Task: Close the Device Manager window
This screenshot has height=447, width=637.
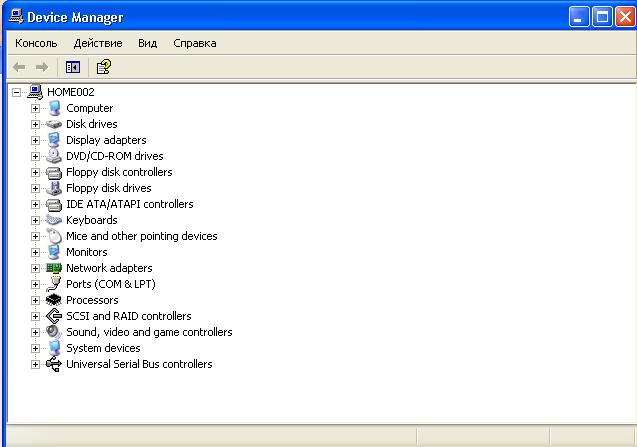Action: tap(626, 17)
